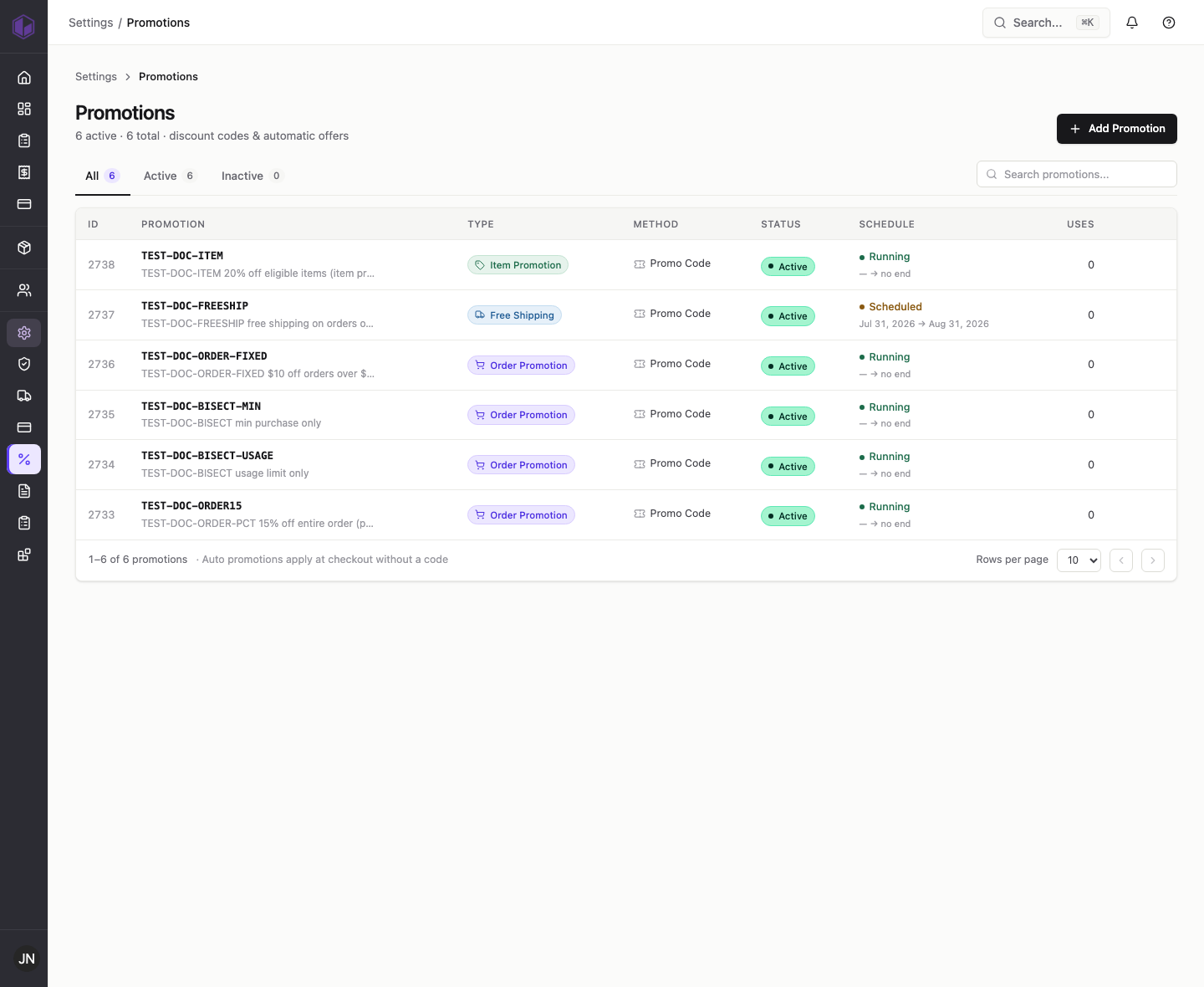The width and height of the screenshot is (1204, 987).
Task: Open the products box sidebar icon
Action: [24, 248]
